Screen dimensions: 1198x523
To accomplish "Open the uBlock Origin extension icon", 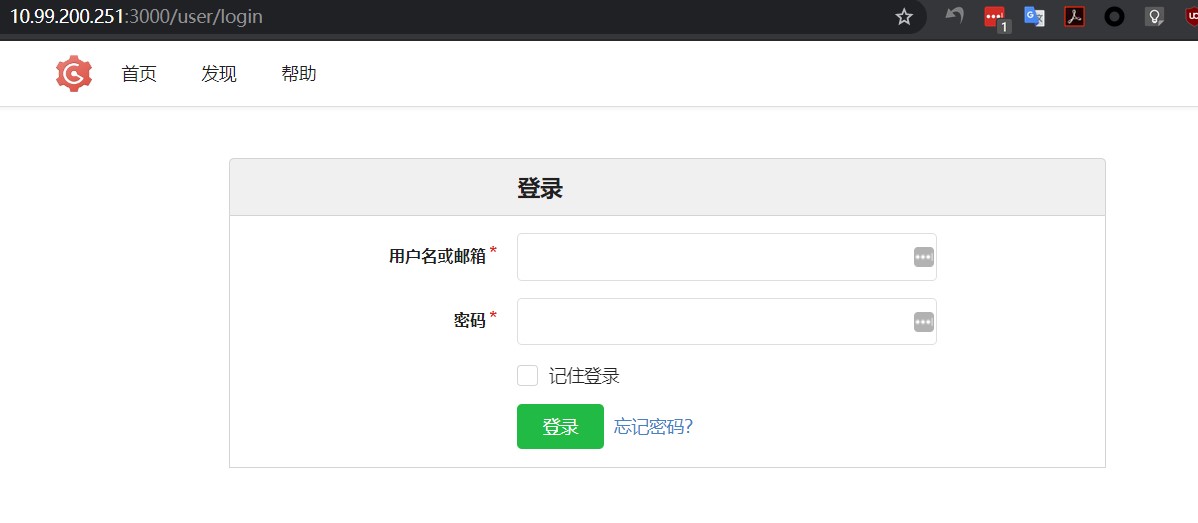I will [1190, 17].
